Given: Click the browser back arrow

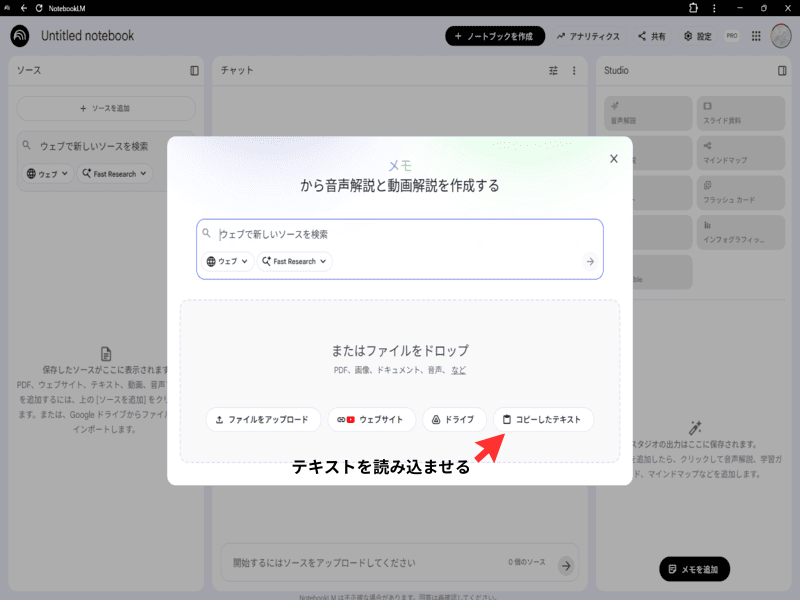Looking at the screenshot, I should tap(24, 8).
